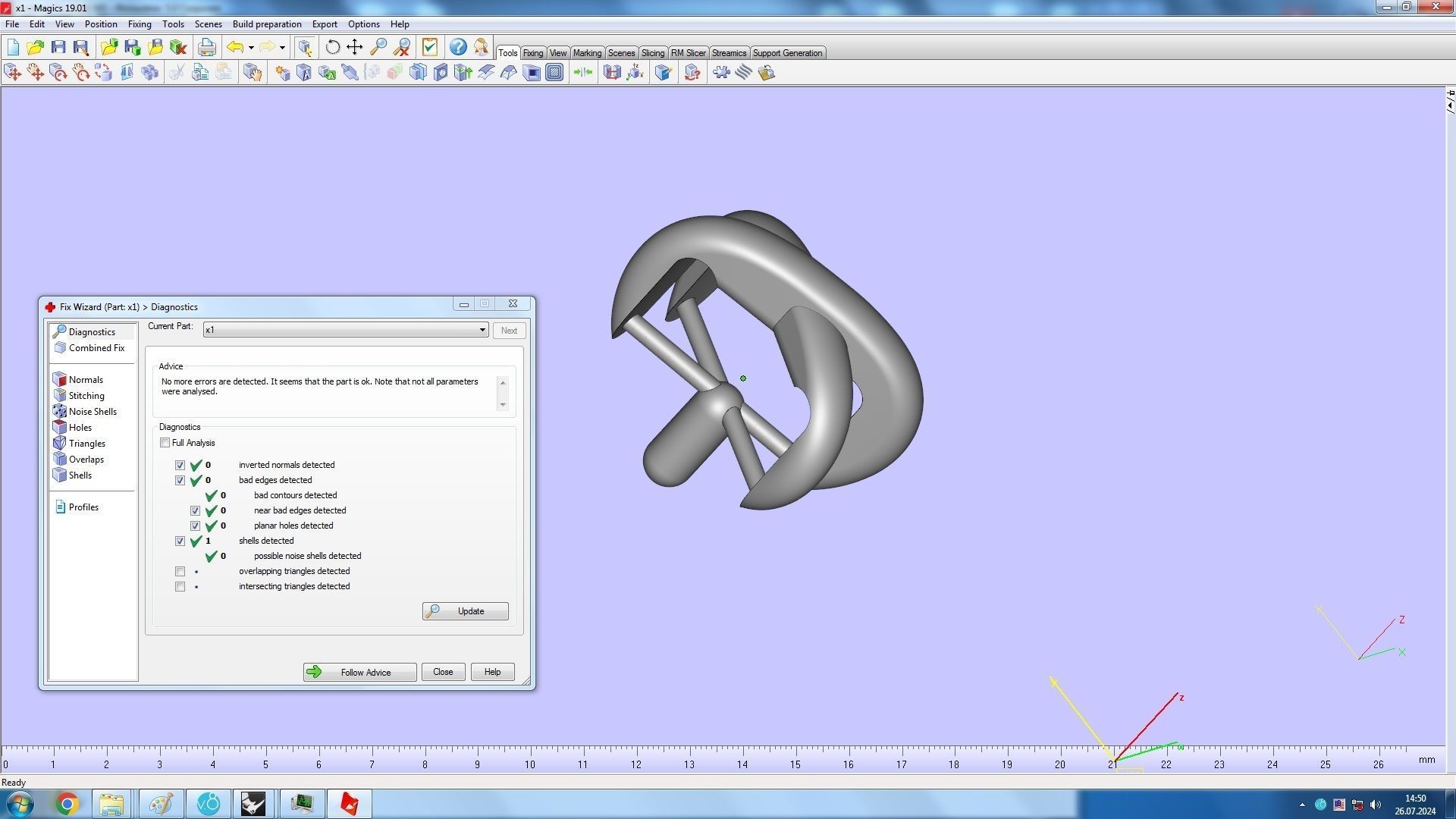Expand the Redo history dropdown arrow

[282, 48]
